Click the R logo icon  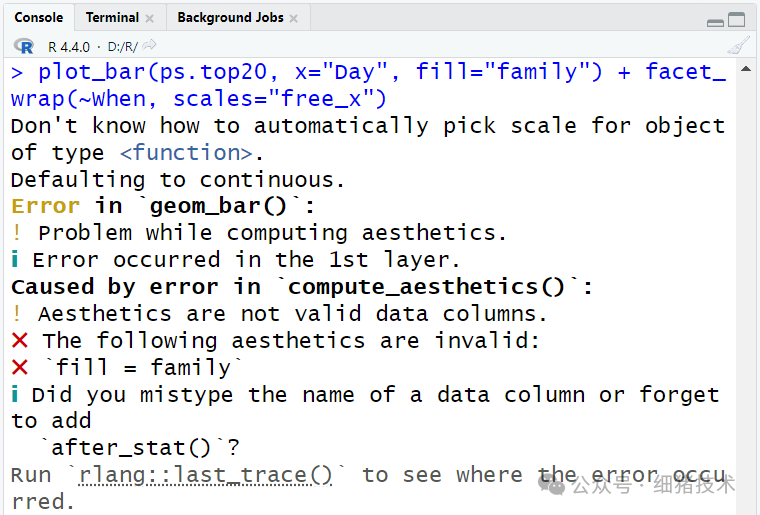click(x=24, y=46)
